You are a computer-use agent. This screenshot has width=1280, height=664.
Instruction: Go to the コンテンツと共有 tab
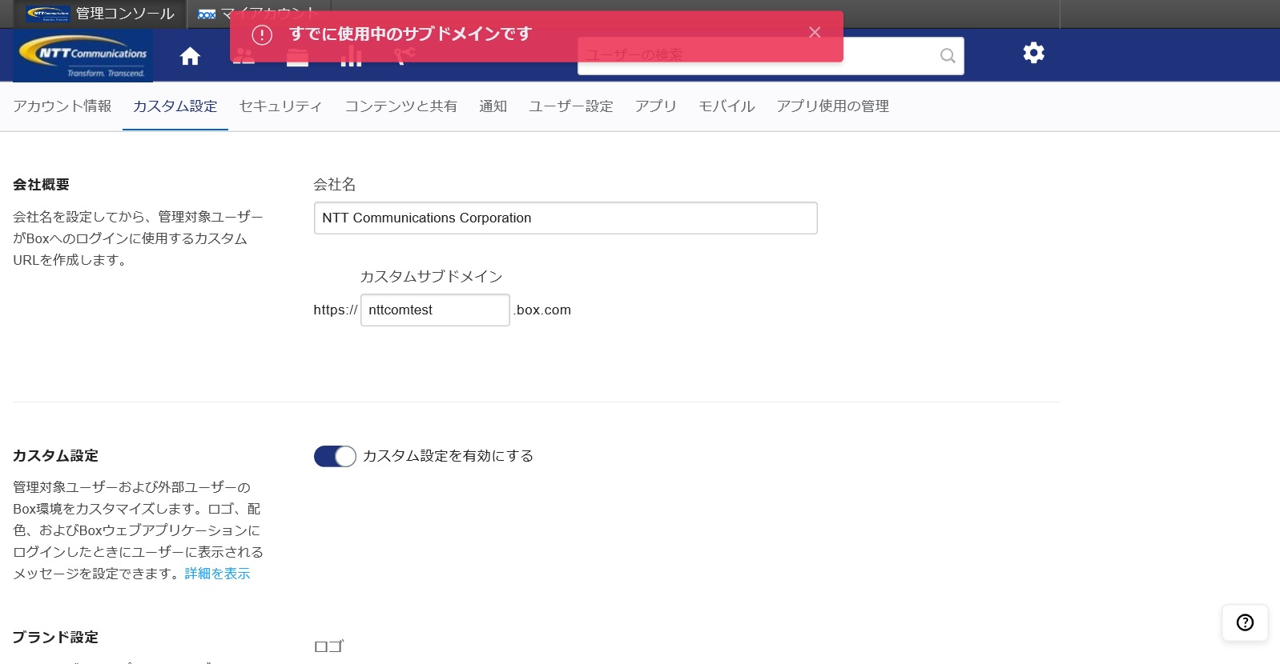tap(401, 106)
